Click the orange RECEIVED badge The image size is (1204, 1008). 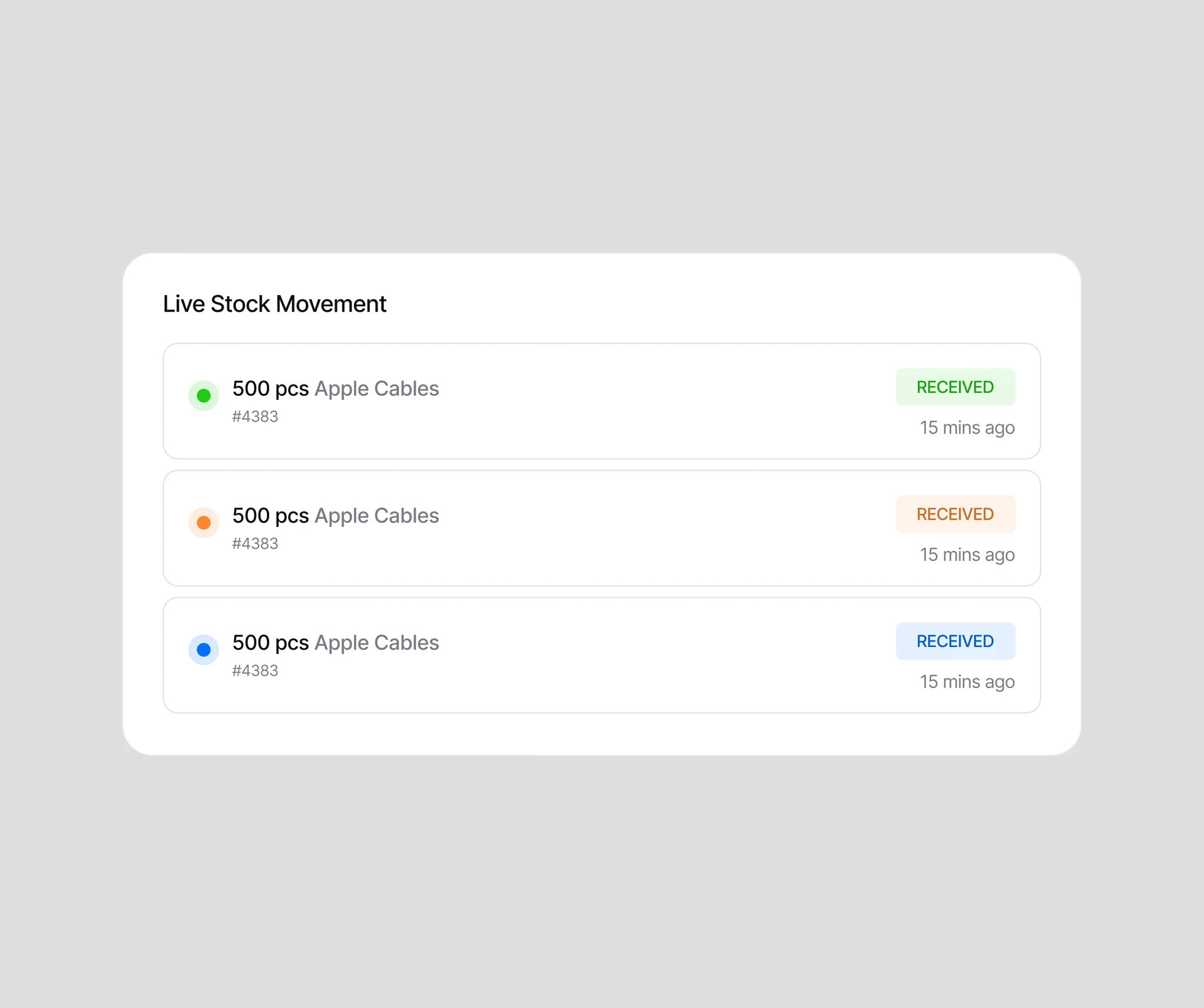pyautogui.click(x=955, y=514)
